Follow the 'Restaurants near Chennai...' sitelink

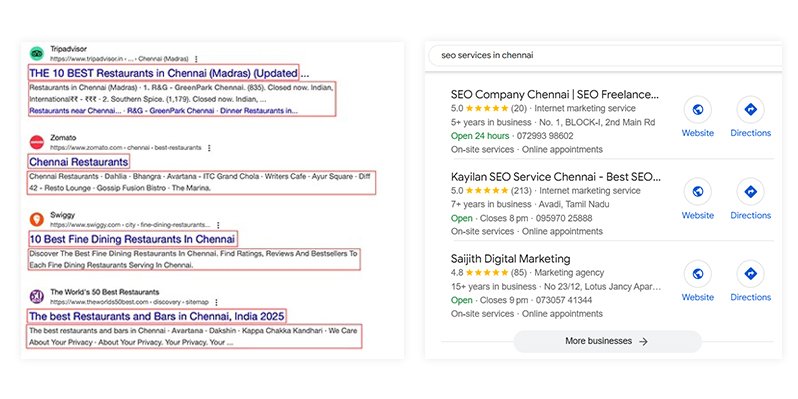point(75,110)
